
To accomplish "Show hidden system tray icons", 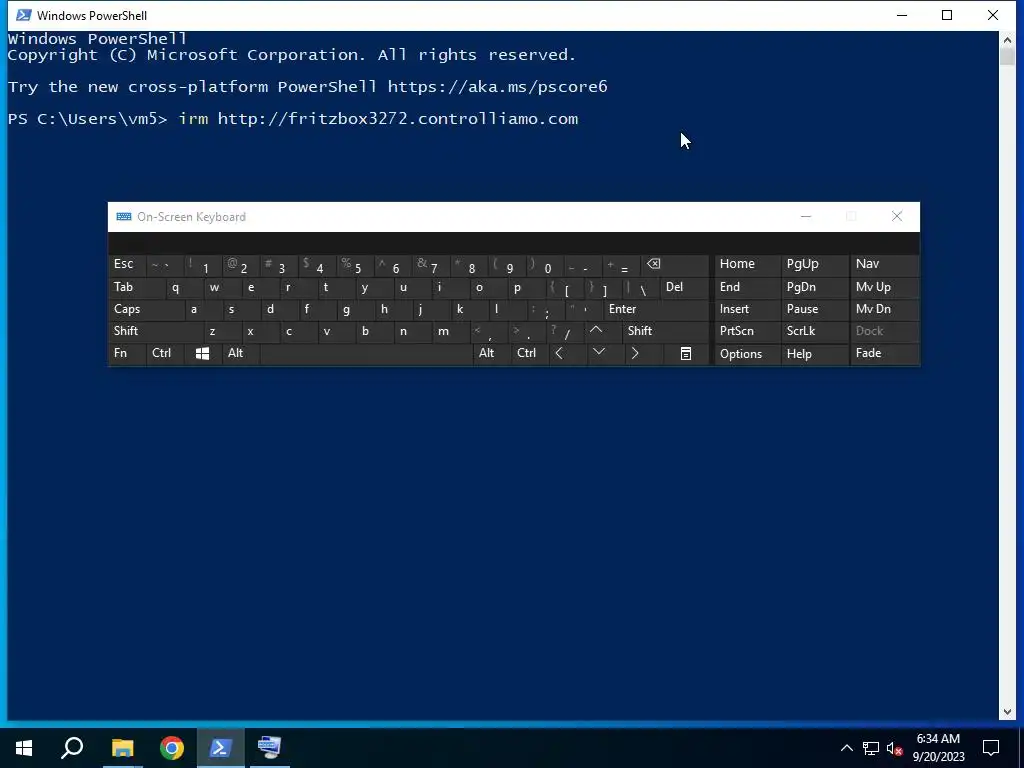I will pos(846,748).
